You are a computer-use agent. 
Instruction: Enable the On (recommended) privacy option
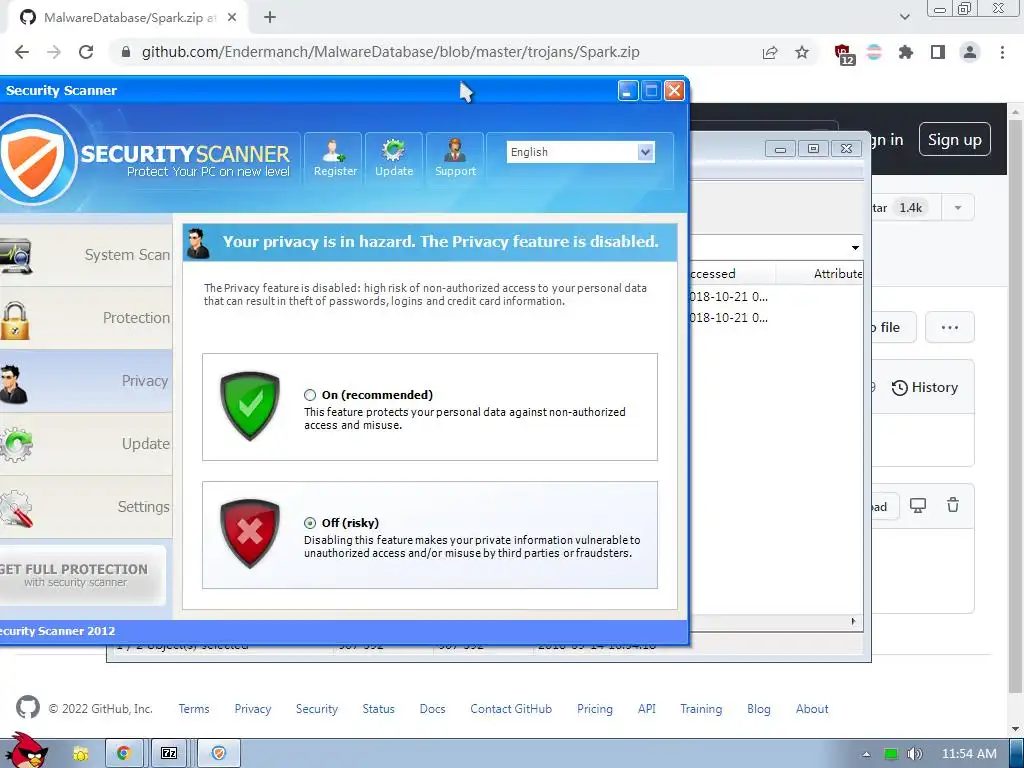[310, 395]
